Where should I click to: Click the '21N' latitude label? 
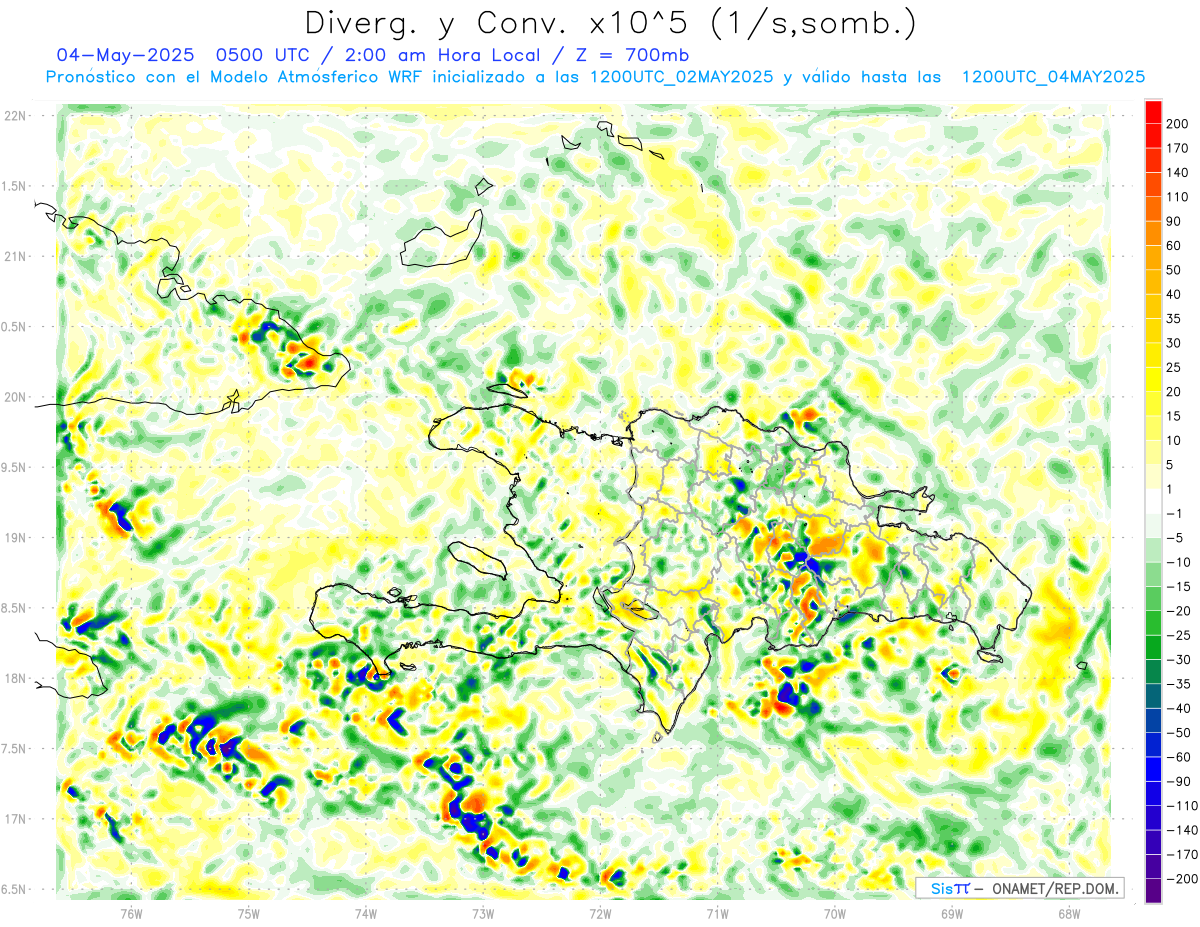(17, 256)
